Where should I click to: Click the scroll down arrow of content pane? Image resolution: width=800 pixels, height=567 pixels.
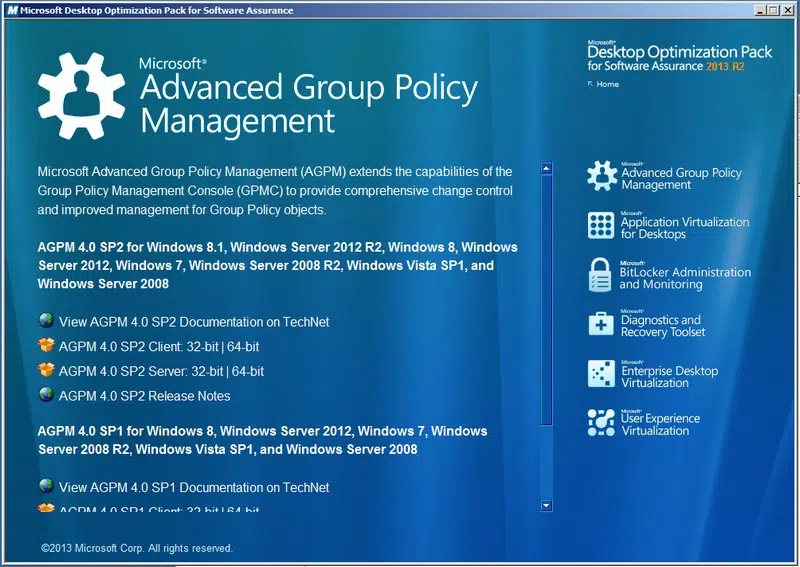click(x=546, y=505)
